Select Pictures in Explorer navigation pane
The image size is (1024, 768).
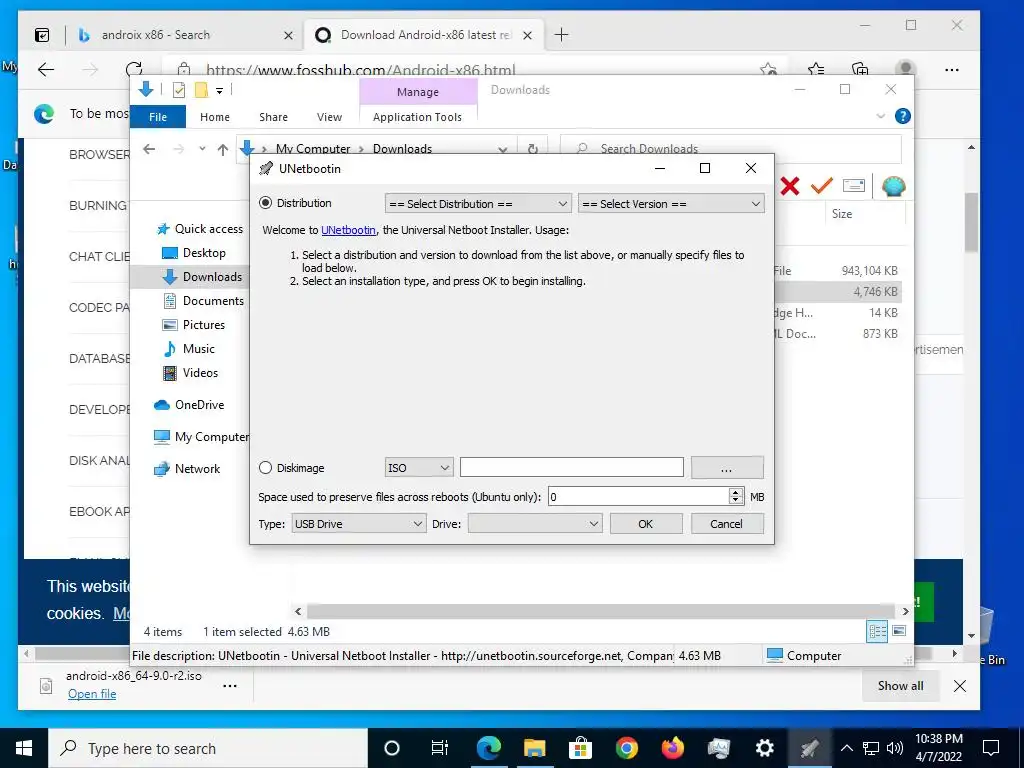[204, 325]
